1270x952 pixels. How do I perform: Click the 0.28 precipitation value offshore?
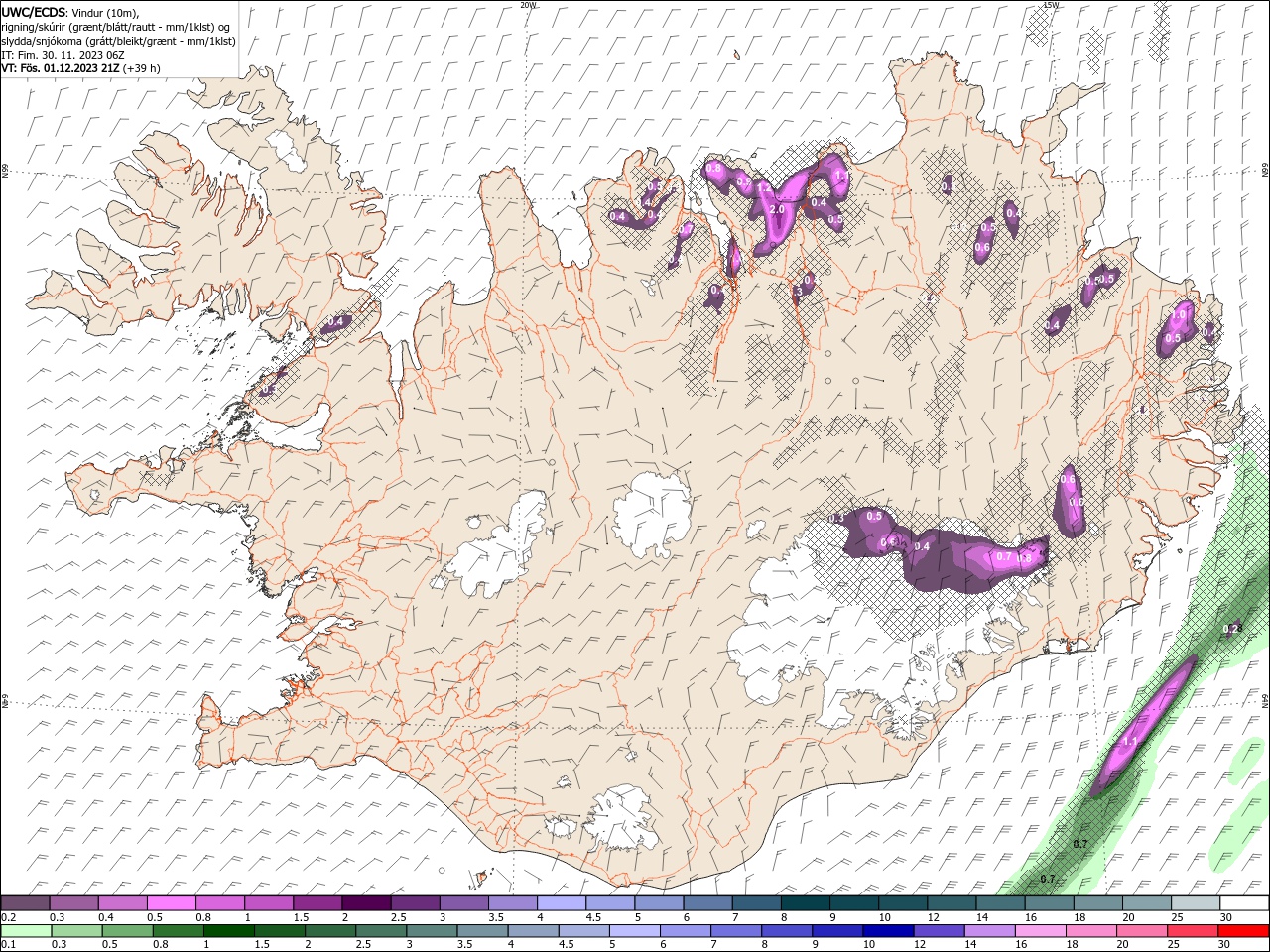(1232, 628)
